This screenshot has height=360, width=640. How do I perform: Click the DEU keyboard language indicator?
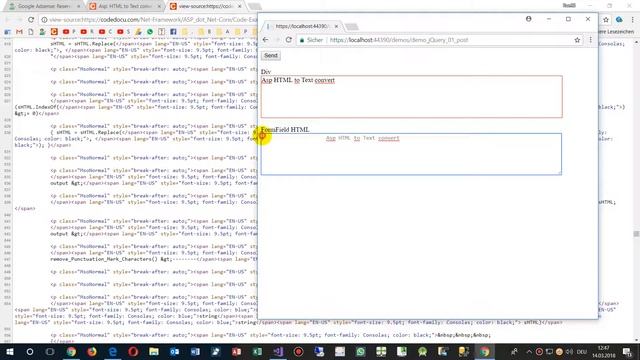click(x=582, y=351)
